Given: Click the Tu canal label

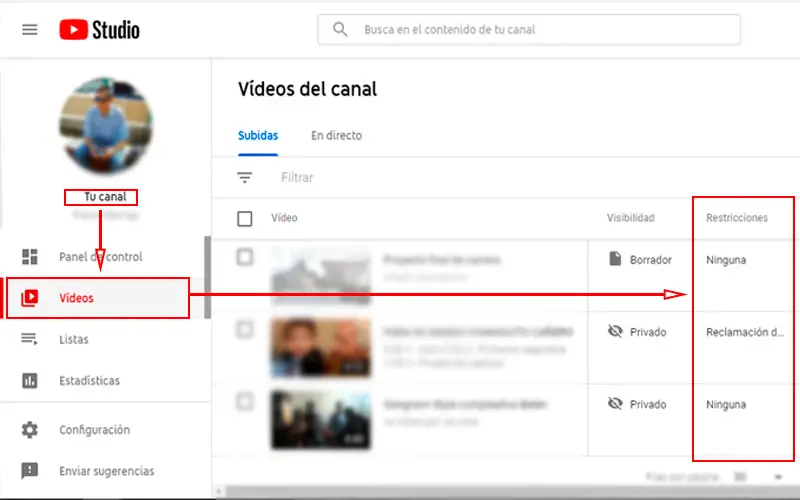Looking at the screenshot, I should coord(105,197).
